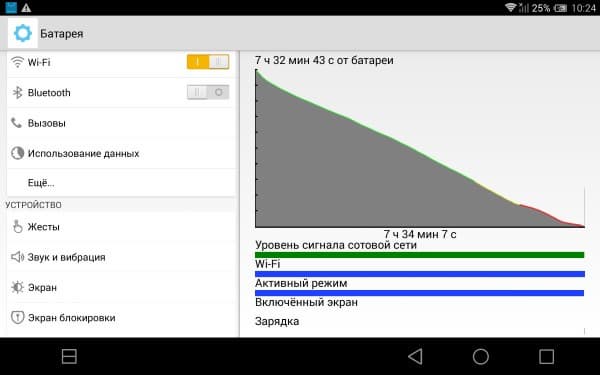Viewport: 600px width, 375px height.
Task: Tap the warning triangle in status bar
Action: coord(26,8)
